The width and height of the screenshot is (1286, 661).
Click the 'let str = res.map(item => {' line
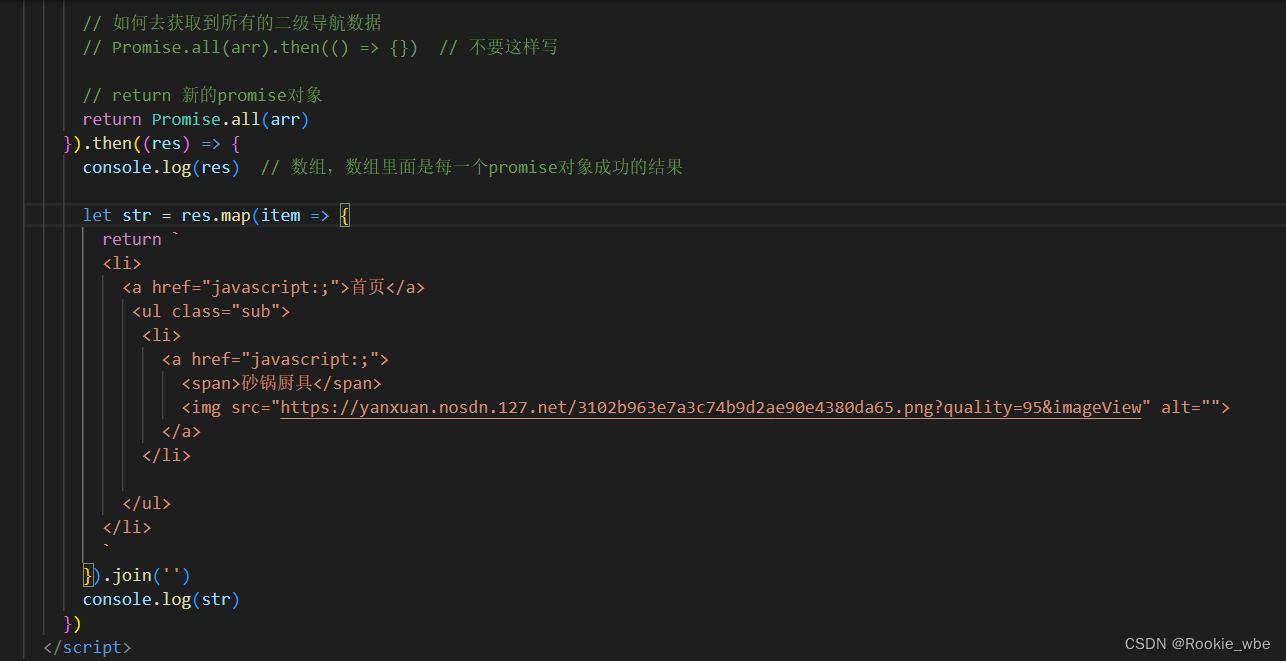(x=216, y=215)
